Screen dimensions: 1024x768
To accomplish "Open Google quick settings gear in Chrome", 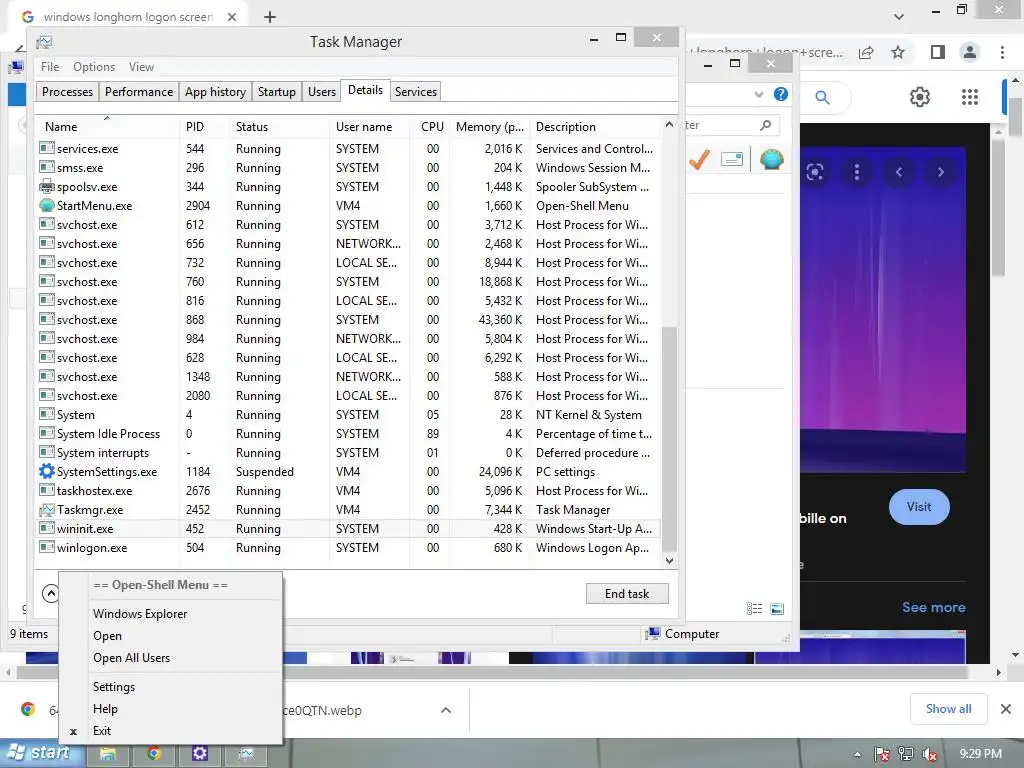I will 920,97.
